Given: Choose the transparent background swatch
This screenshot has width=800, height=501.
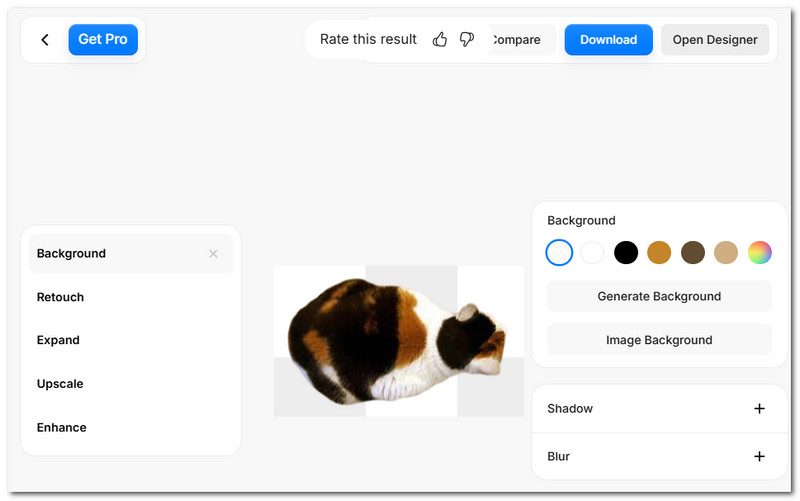Looking at the screenshot, I should pyautogui.click(x=559, y=253).
